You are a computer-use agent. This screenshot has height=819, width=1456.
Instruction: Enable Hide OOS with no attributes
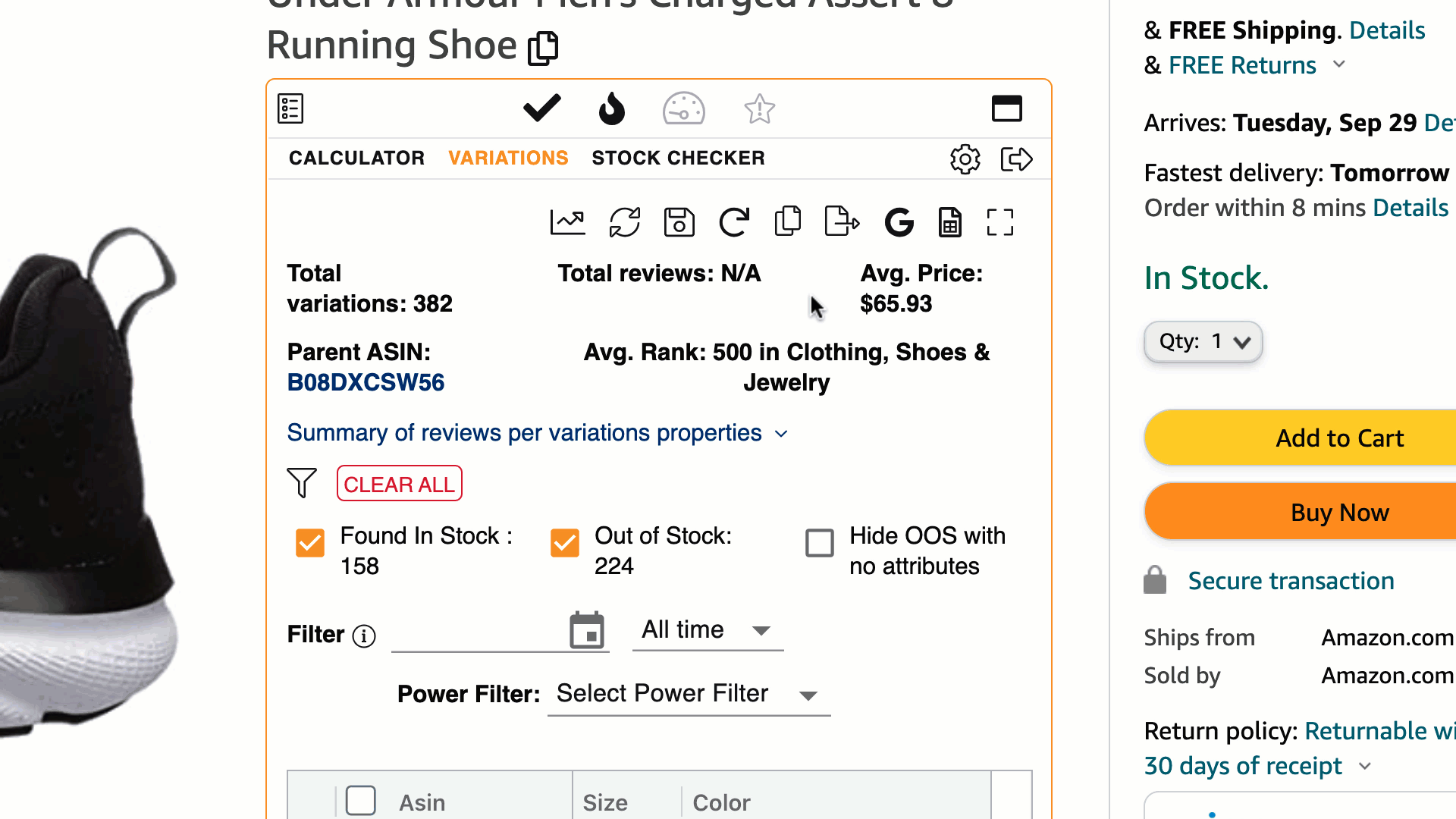click(820, 543)
